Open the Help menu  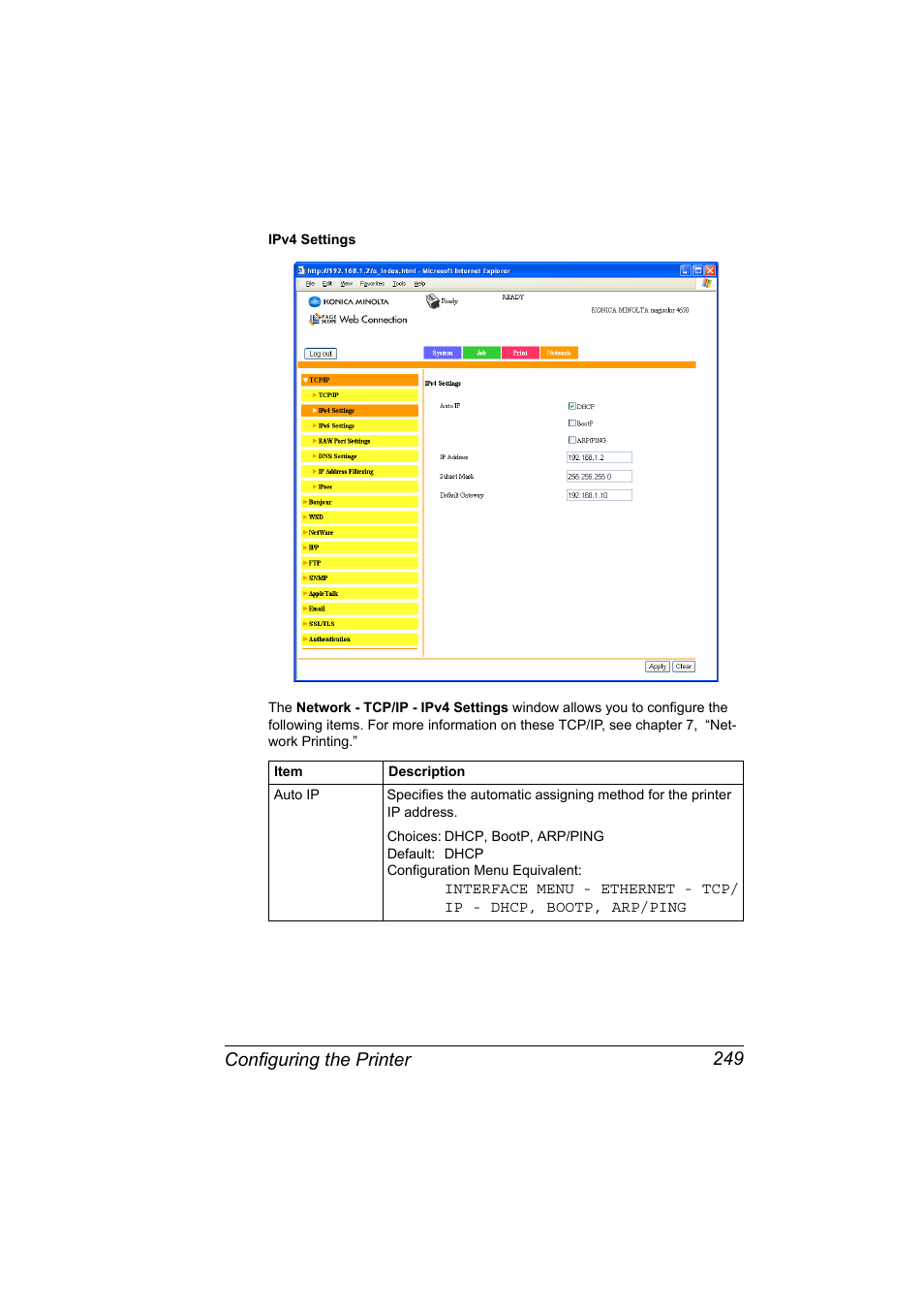point(419,284)
